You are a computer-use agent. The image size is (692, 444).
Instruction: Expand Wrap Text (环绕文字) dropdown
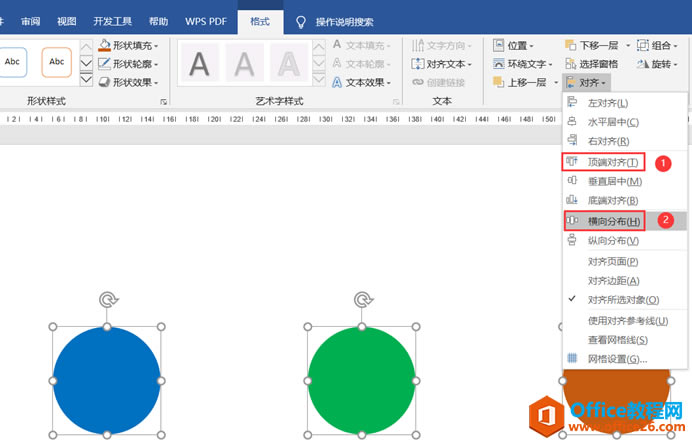pos(550,64)
